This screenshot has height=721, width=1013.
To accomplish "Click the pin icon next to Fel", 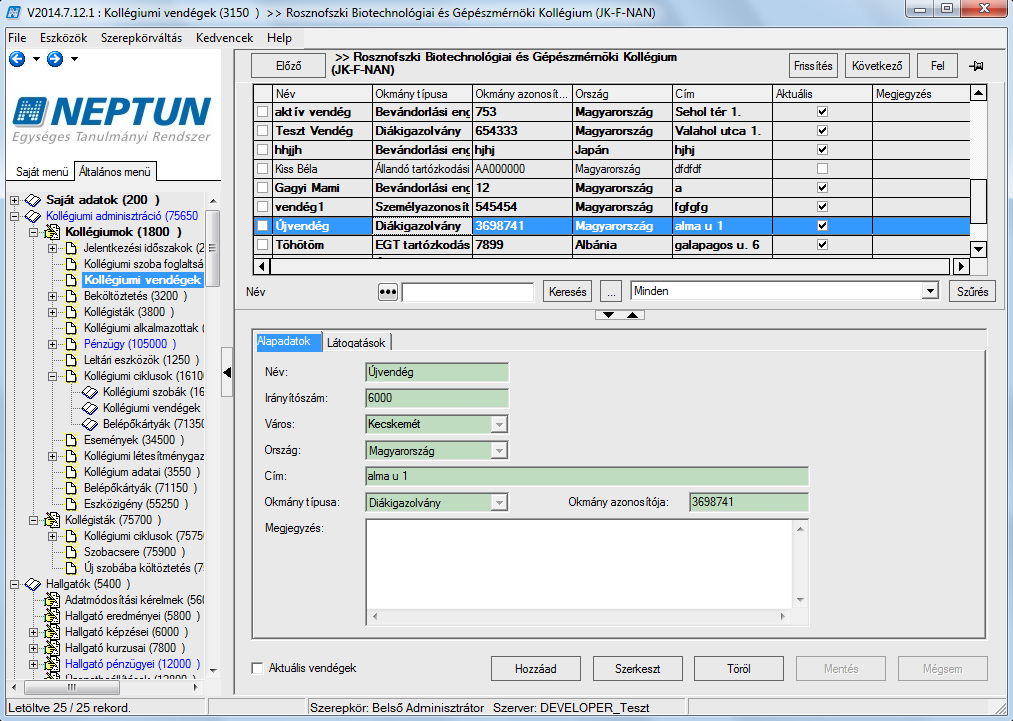I will [976, 66].
